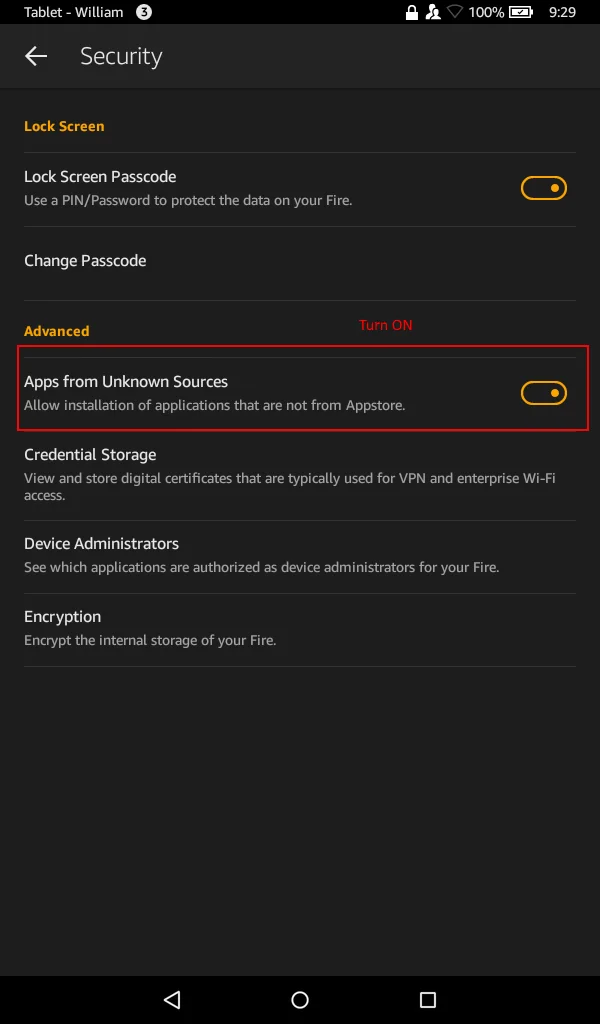Tap the battery icon in status bar
600x1024 pixels.
520,12
